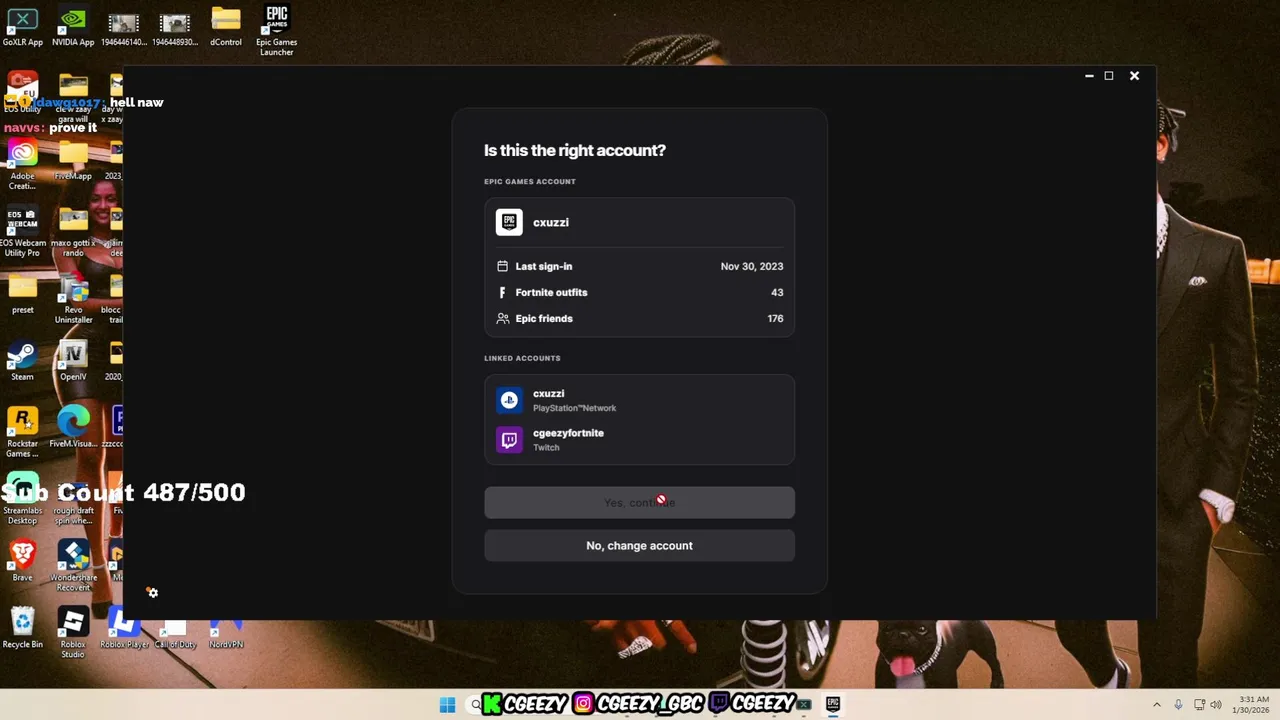Select the Streamlabs Desktop shortcut

tap(22, 499)
